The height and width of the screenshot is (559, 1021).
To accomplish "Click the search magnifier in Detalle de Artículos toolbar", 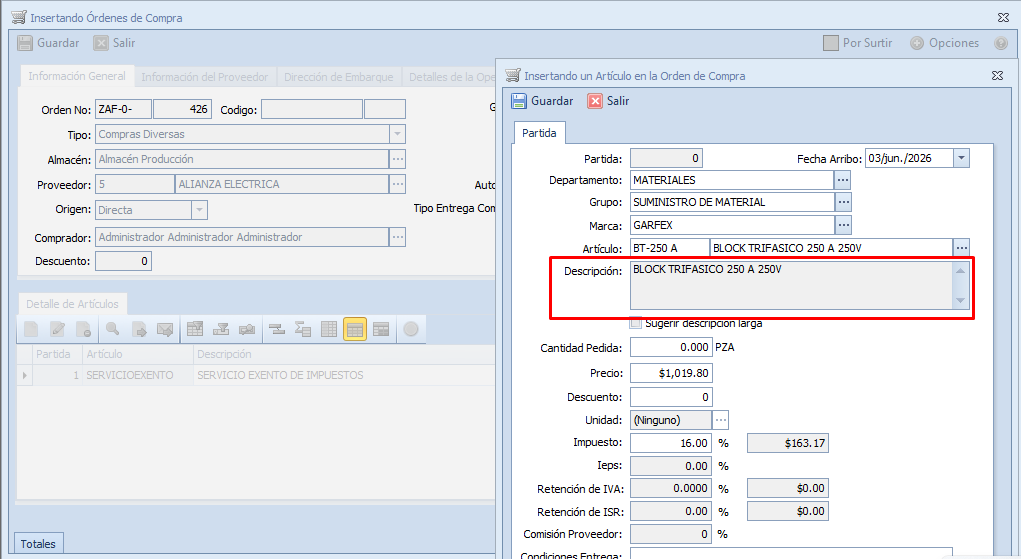I will 112,329.
